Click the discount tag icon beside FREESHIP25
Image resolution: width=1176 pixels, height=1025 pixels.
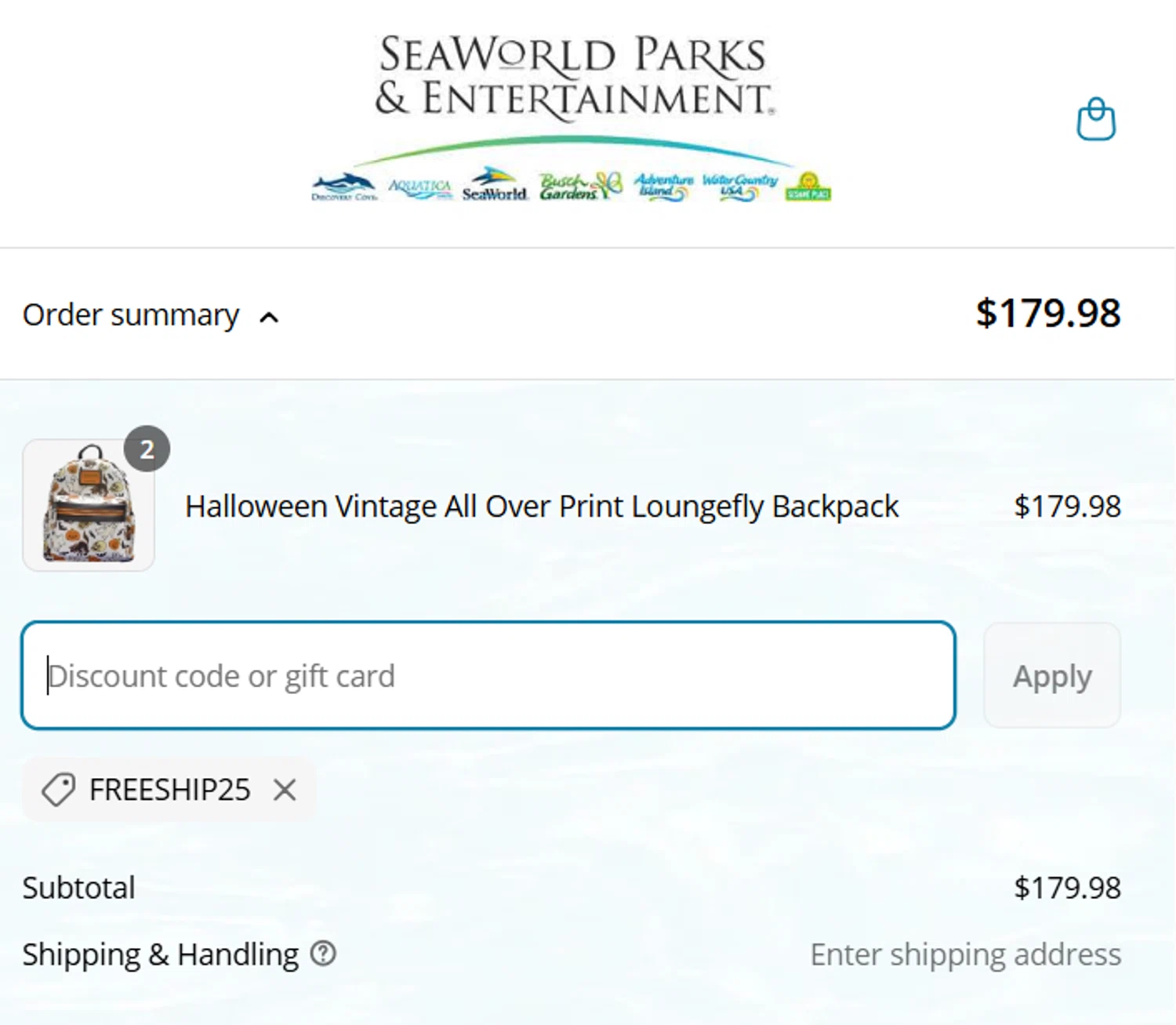click(x=58, y=789)
